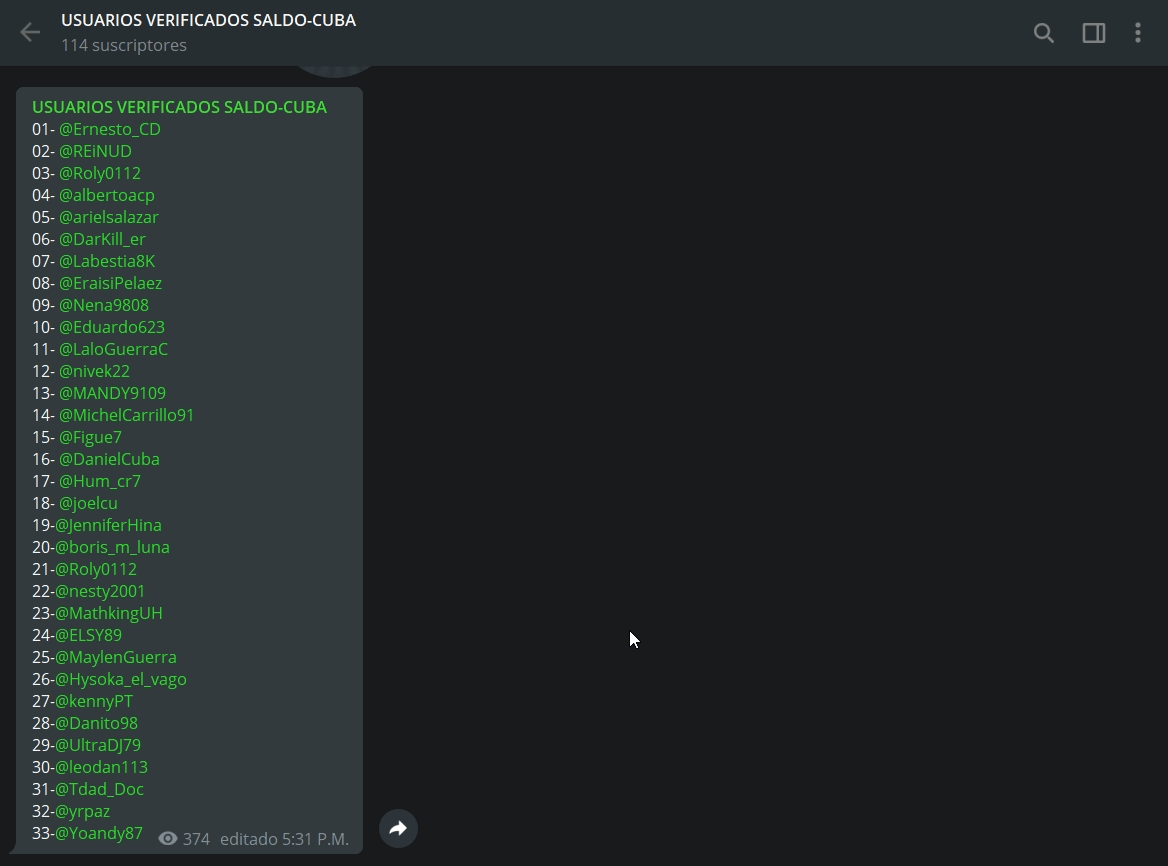
Task: Select the @MichelCarrillo91 mention
Action: point(127,415)
